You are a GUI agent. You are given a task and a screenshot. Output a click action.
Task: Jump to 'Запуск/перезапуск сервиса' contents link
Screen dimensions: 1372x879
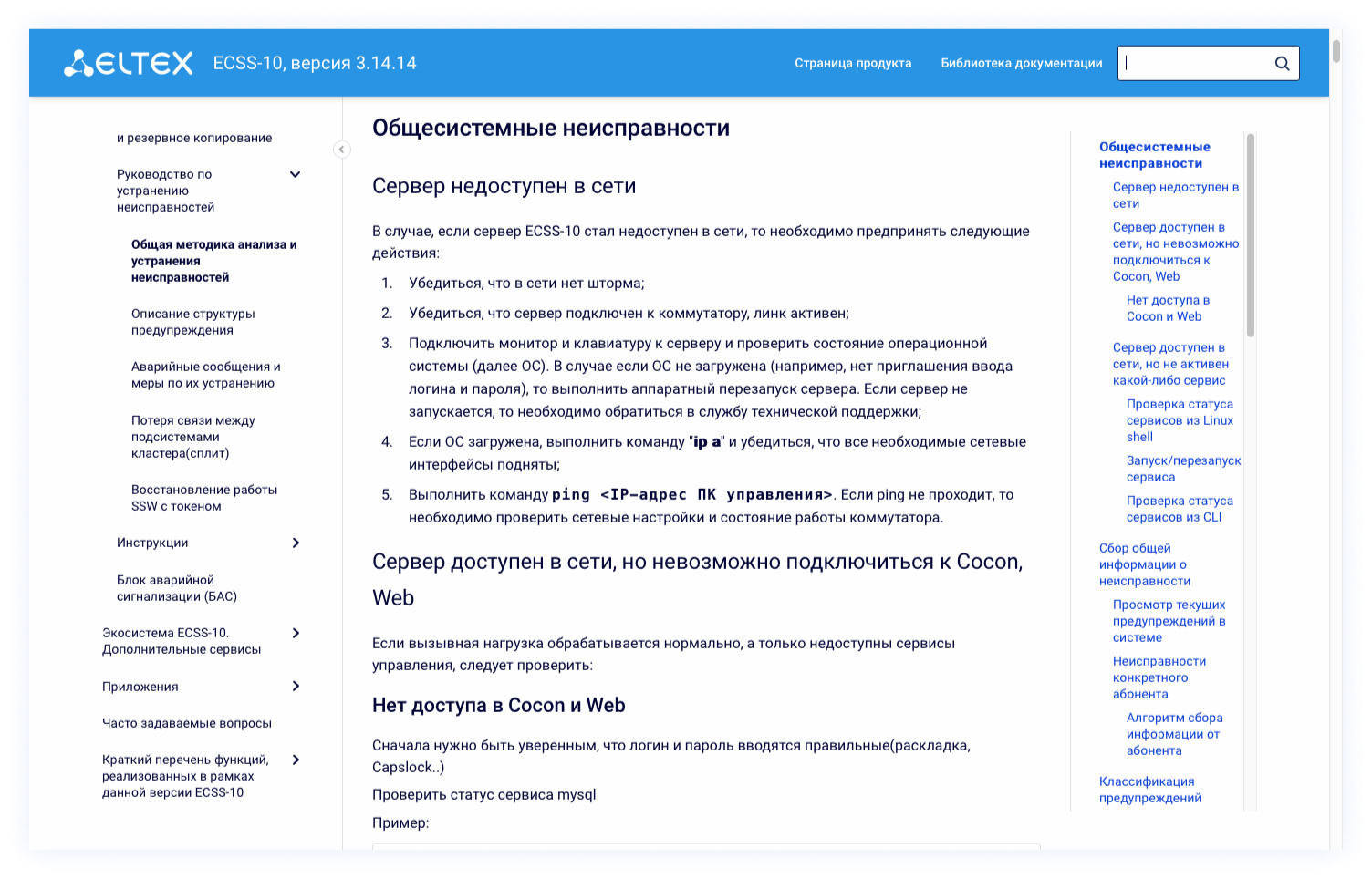[1183, 469]
